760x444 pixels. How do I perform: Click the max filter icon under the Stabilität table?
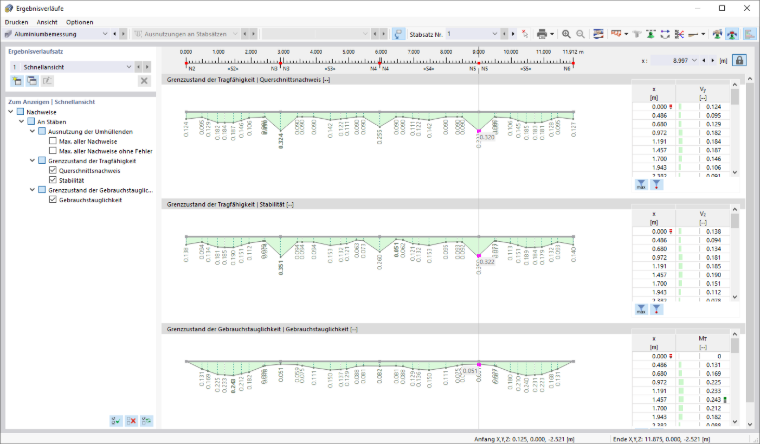[641, 309]
